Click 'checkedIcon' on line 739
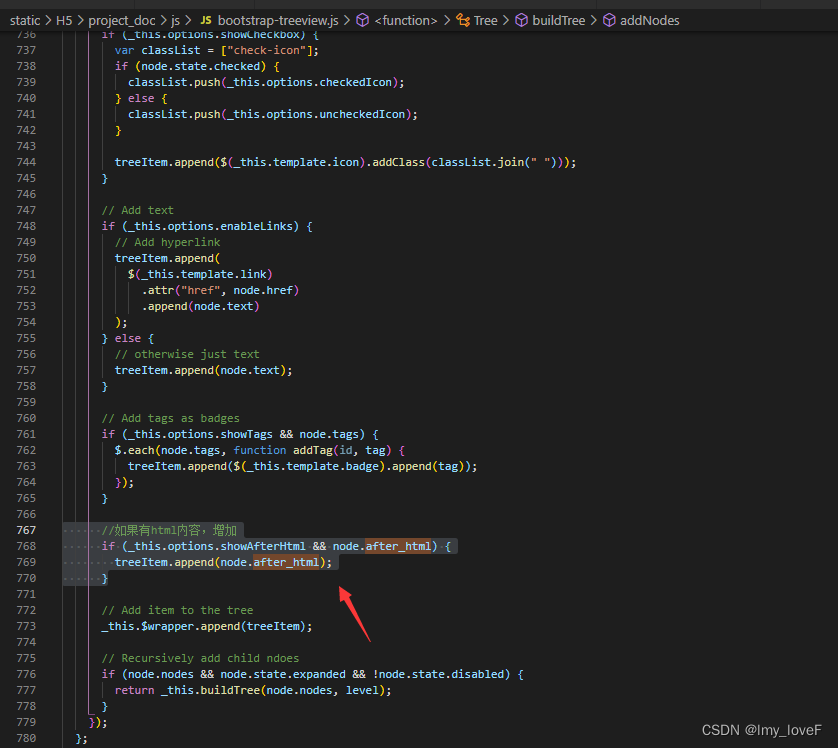Image resolution: width=838 pixels, height=748 pixels. (356, 82)
